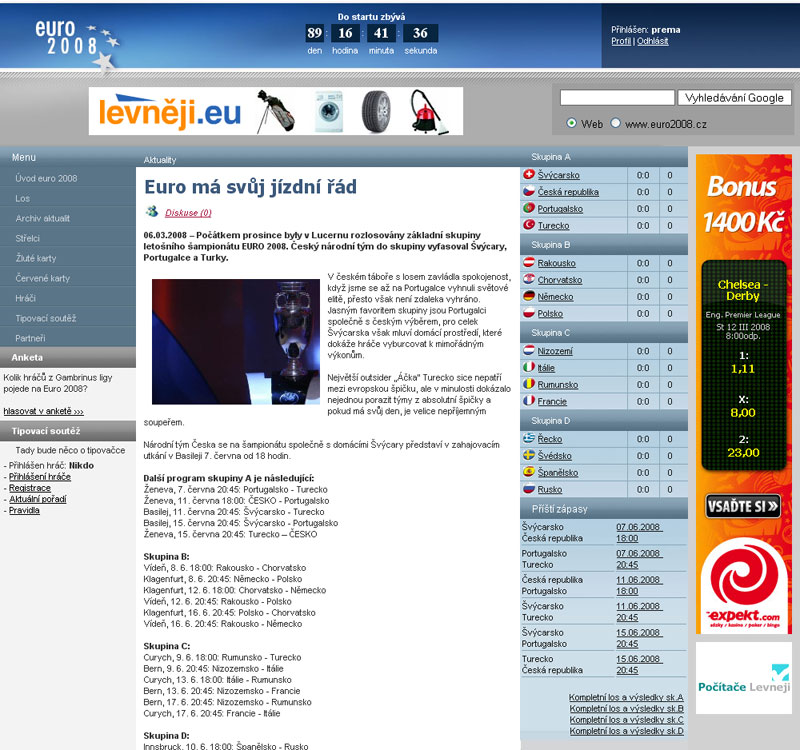Click the Sweden flag icon
The height and width of the screenshot is (750, 800).
tap(529, 455)
